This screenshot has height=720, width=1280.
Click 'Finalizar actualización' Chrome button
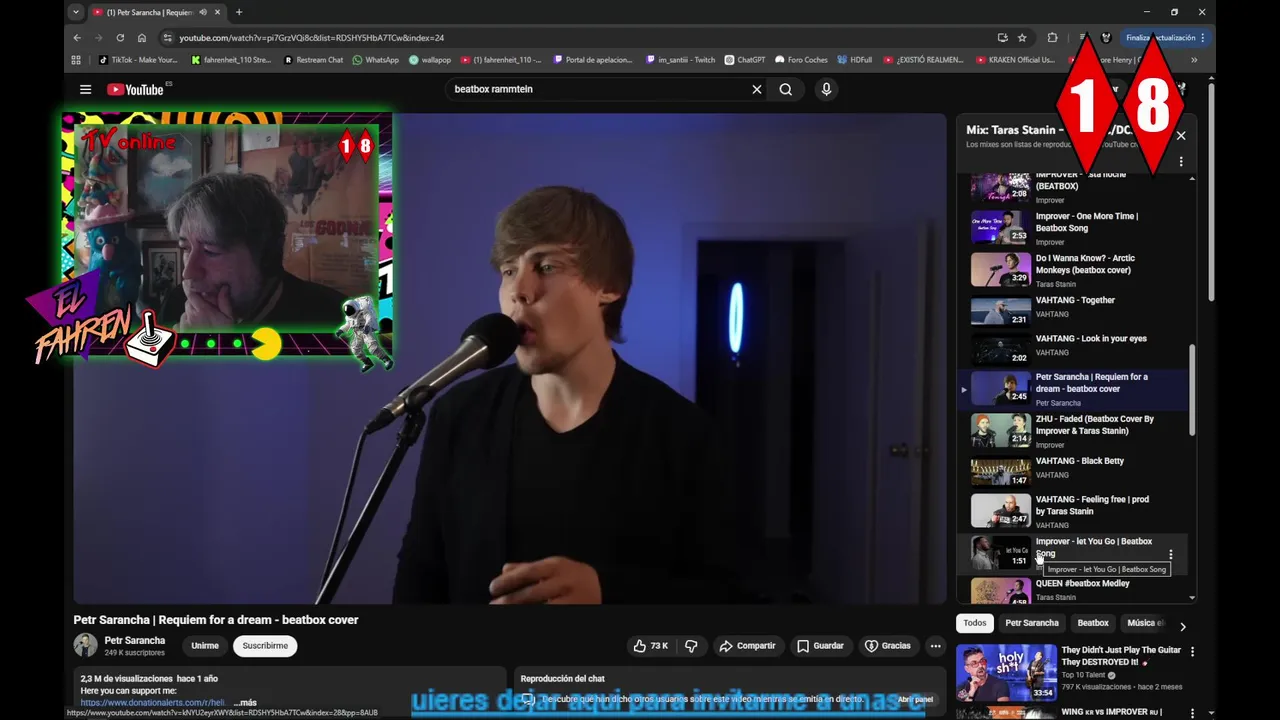(1165, 38)
